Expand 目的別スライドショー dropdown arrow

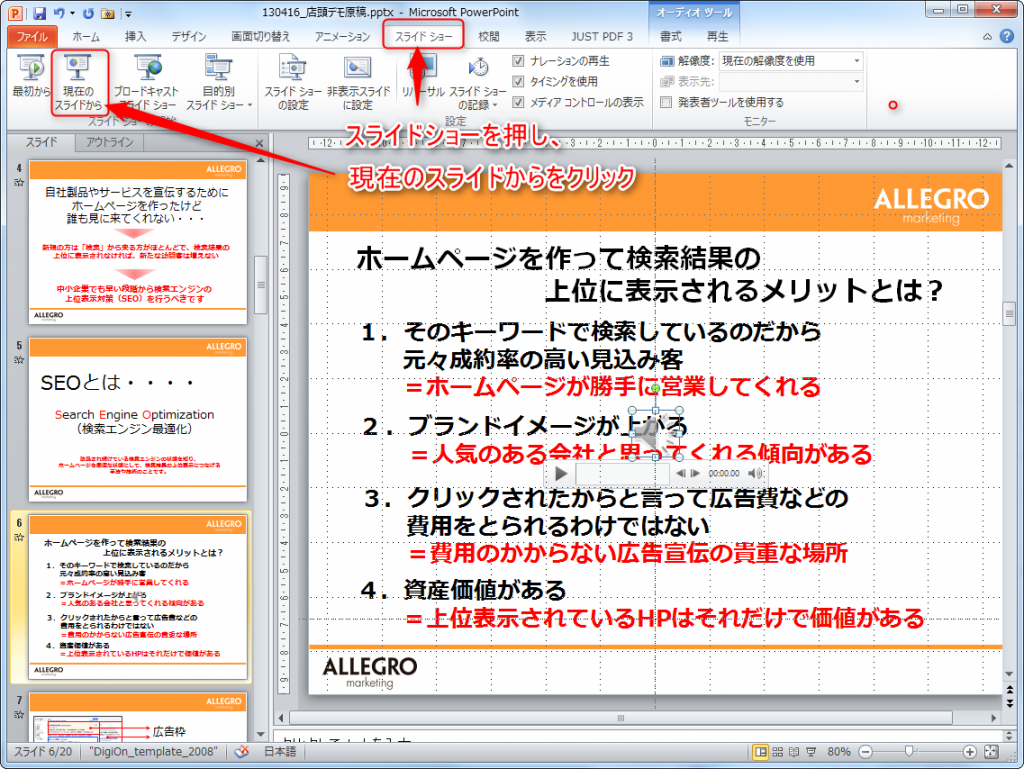(249, 105)
